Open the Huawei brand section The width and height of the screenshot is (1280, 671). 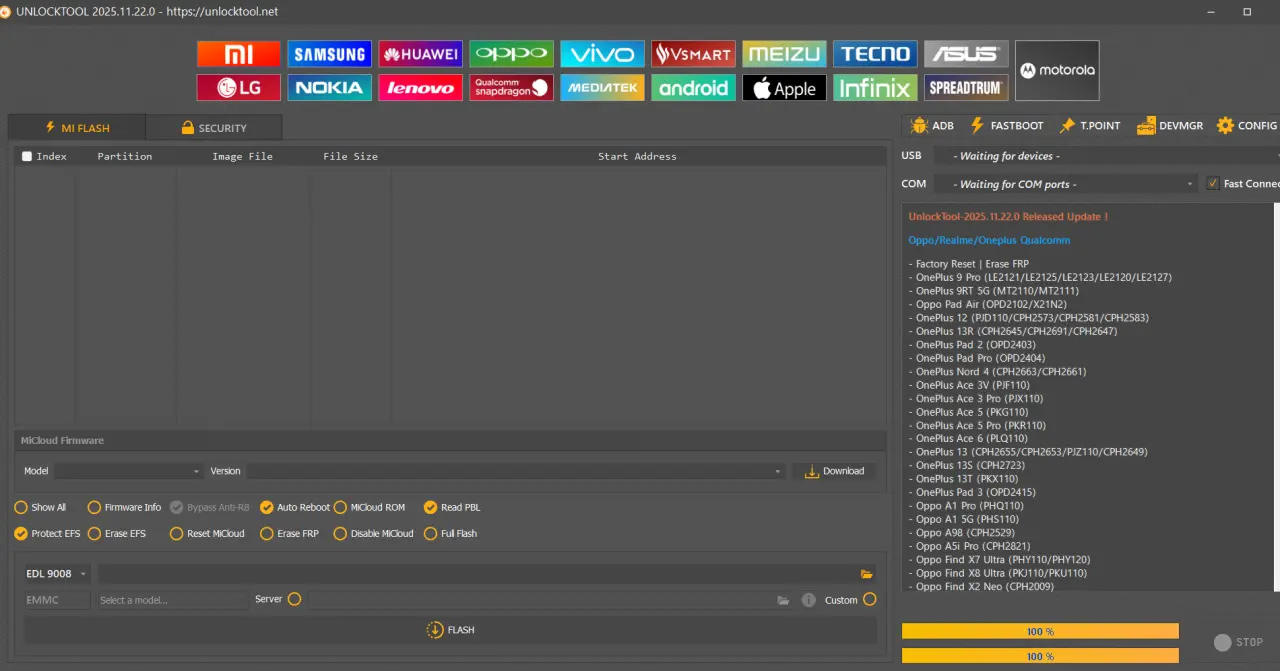[x=420, y=54]
